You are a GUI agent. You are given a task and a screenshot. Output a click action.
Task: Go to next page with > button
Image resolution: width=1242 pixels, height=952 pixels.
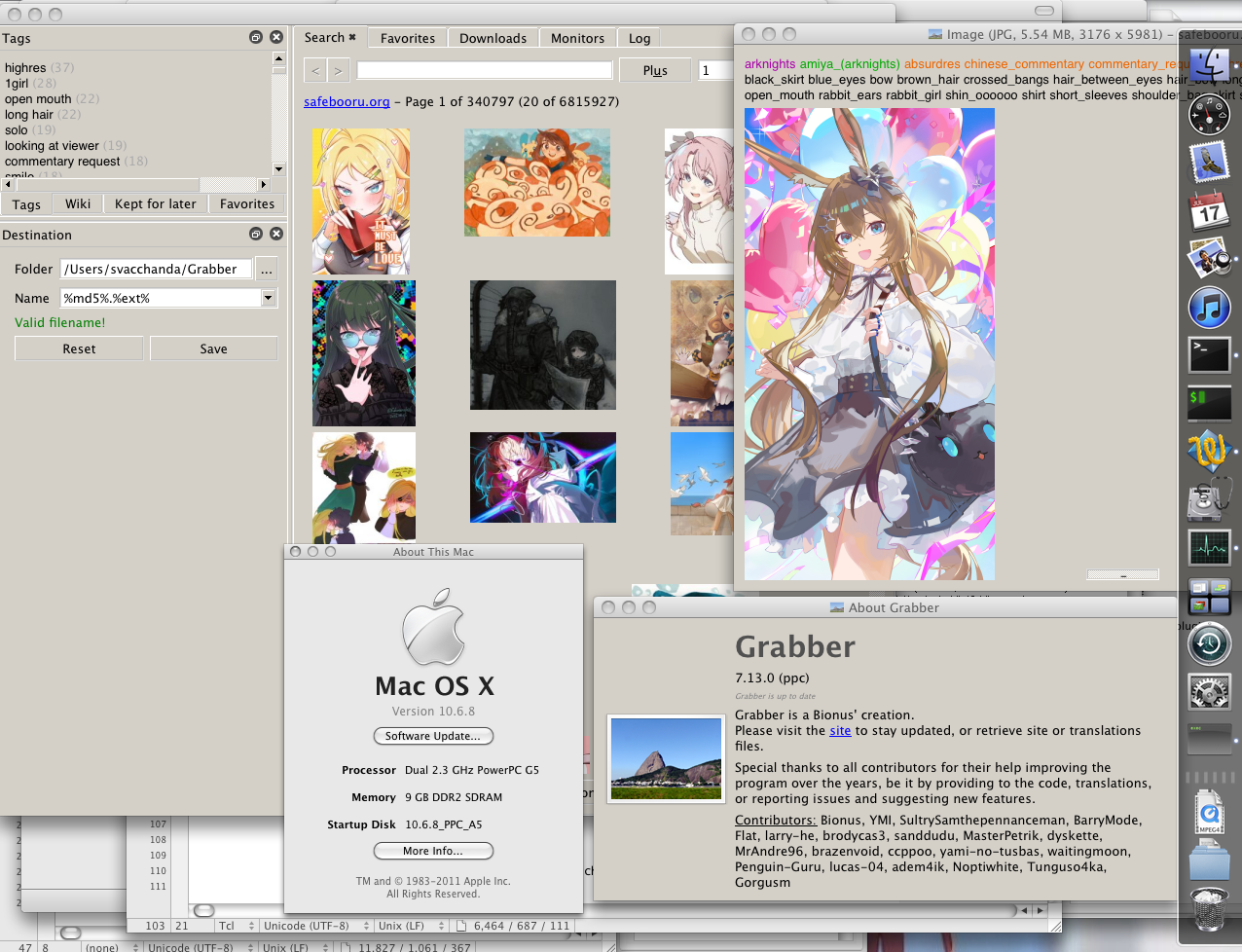[339, 70]
